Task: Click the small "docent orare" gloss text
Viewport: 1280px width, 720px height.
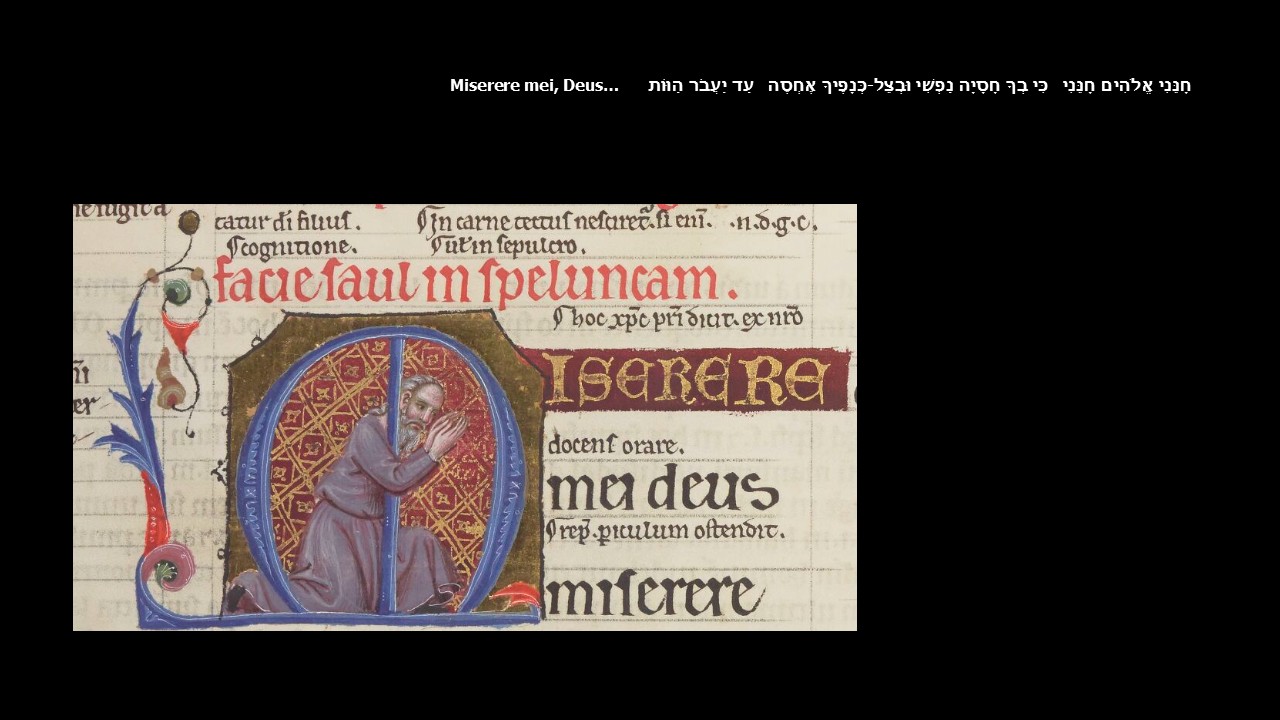Action: pyautogui.click(x=616, y=445)
